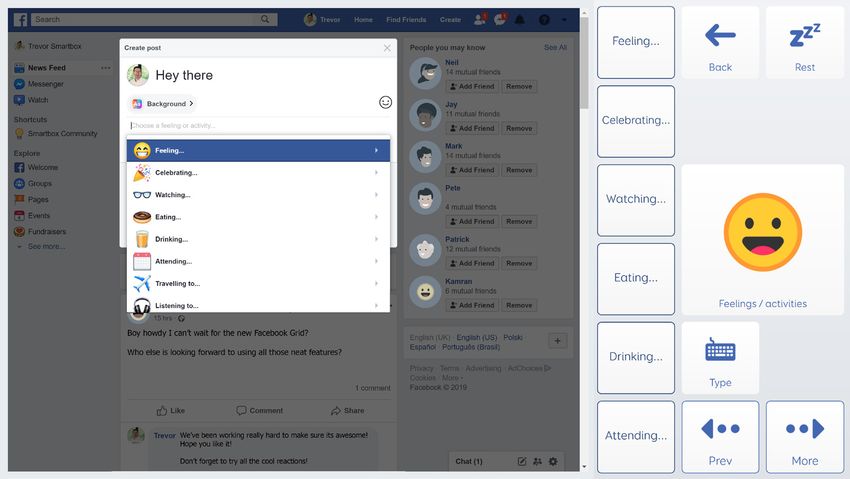The image size is (850, 479).
Task: Click See All in People you may know
Action: 555,48
